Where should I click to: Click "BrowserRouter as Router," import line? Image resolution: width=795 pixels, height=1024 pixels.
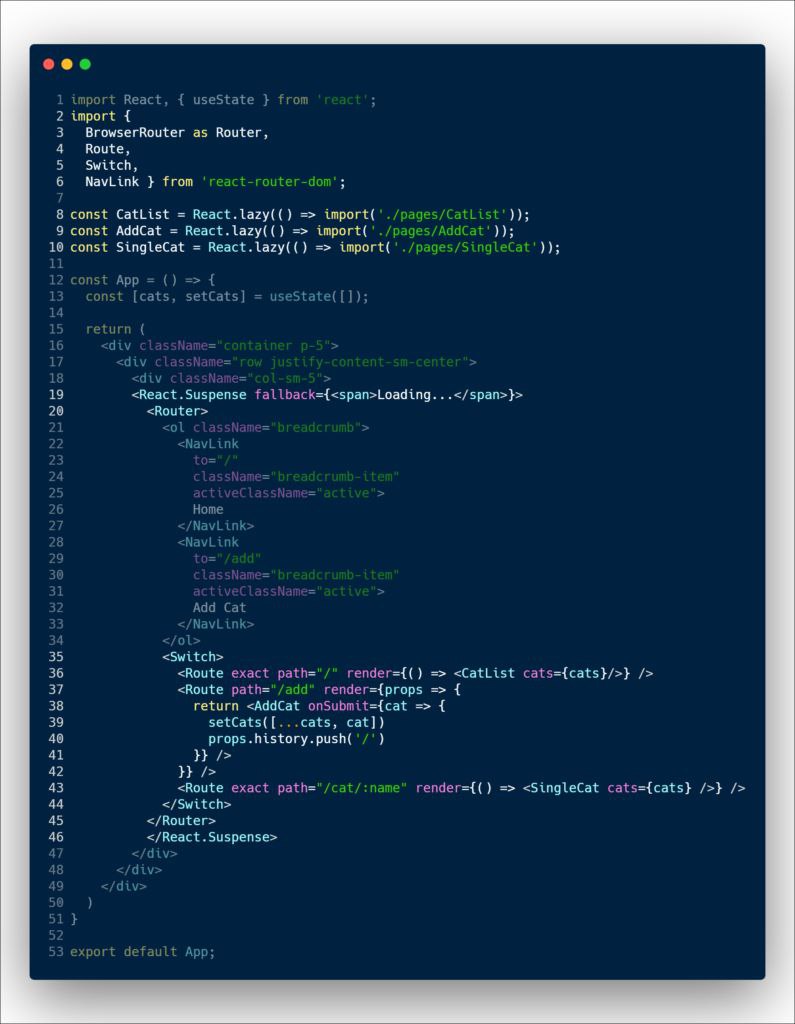(x=176, y=133)
